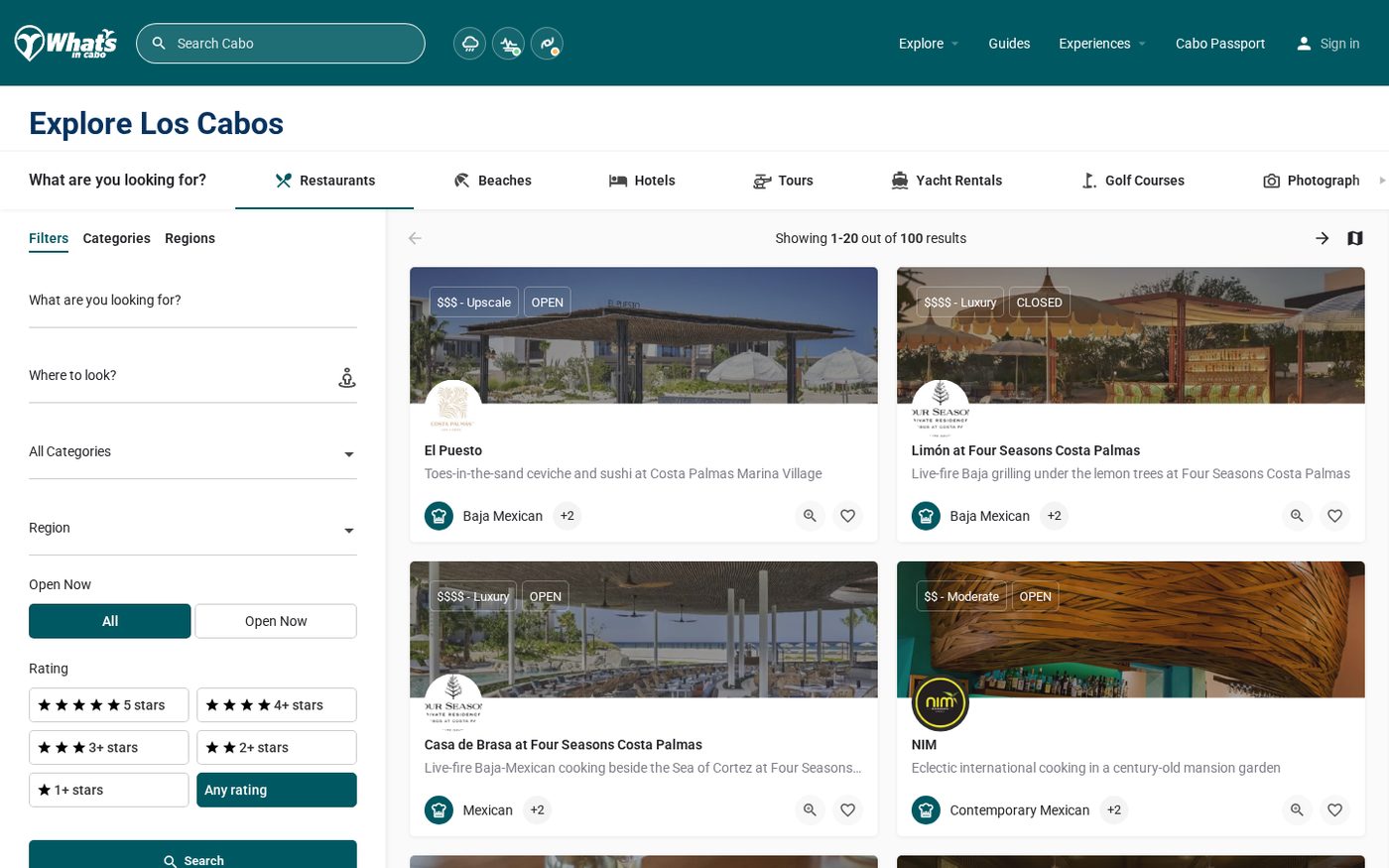
Task: Expand the Region dropdown
Action: [192, 529]
